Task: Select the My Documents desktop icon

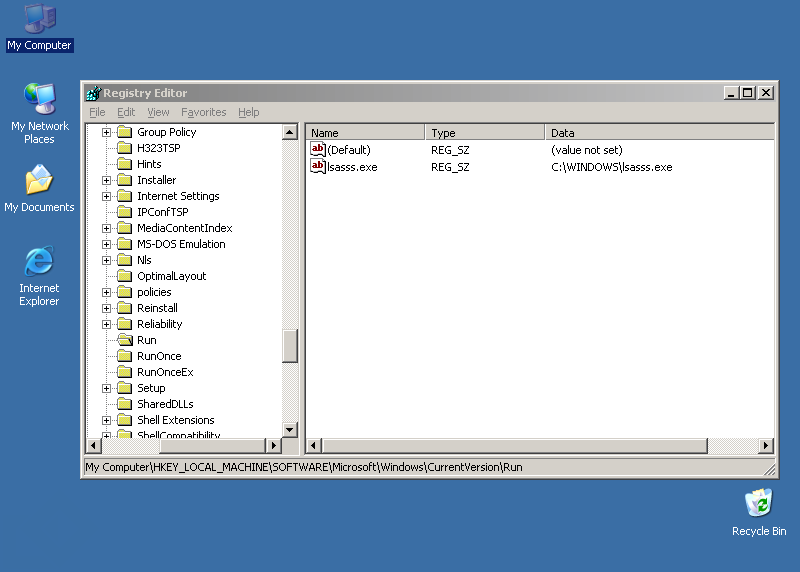Action: [x=39, y=188]
